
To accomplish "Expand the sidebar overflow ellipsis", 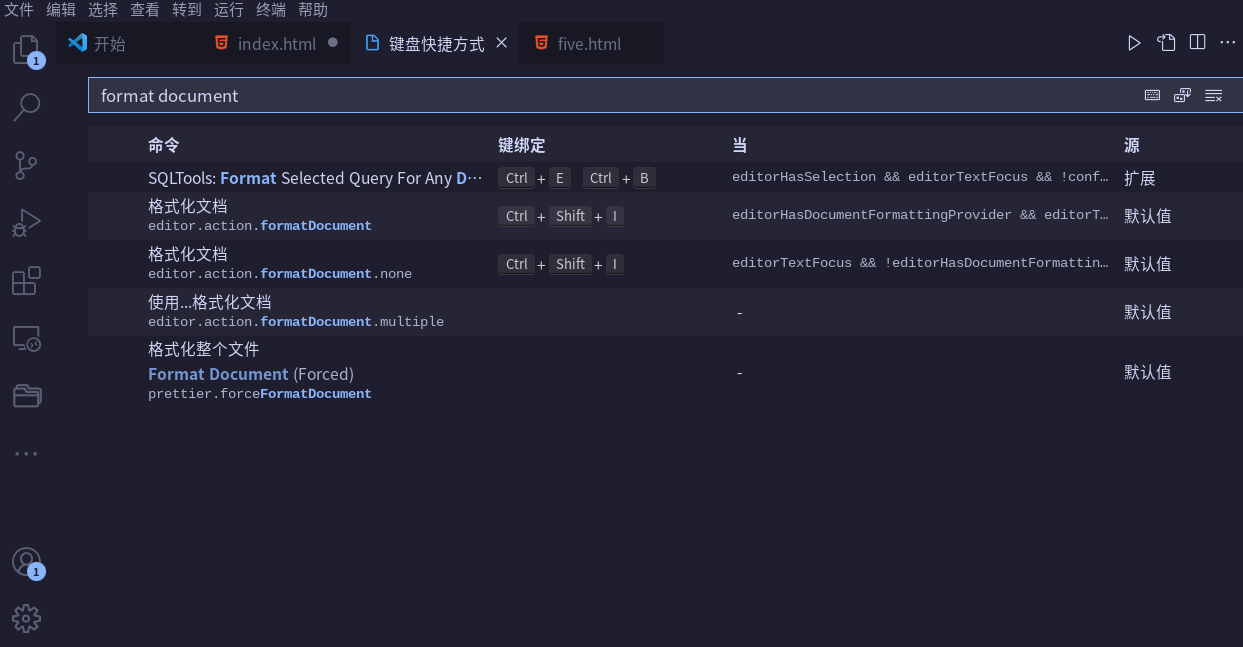I will click(x=26, y=452).
